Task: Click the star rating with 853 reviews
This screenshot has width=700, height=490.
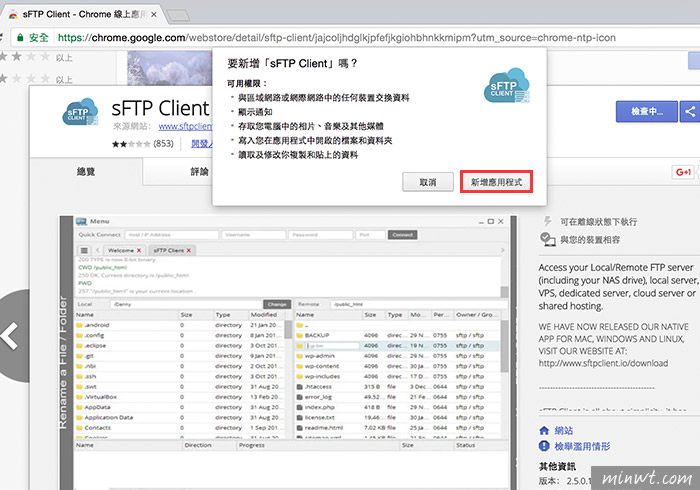Action: [142, 144]
